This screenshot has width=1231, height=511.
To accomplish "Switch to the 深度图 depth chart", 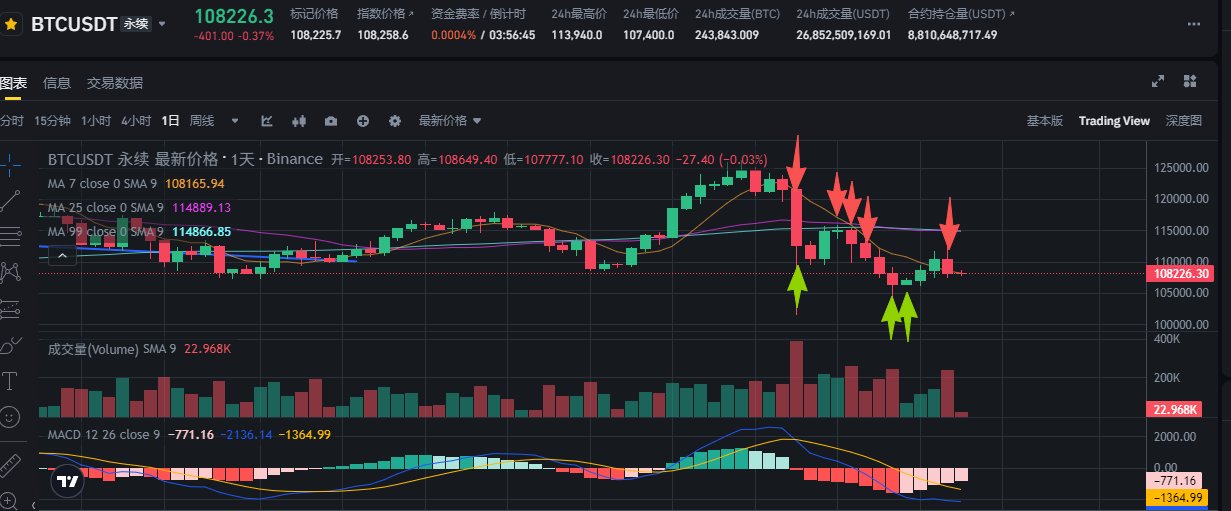I will tap(1183, 121).
